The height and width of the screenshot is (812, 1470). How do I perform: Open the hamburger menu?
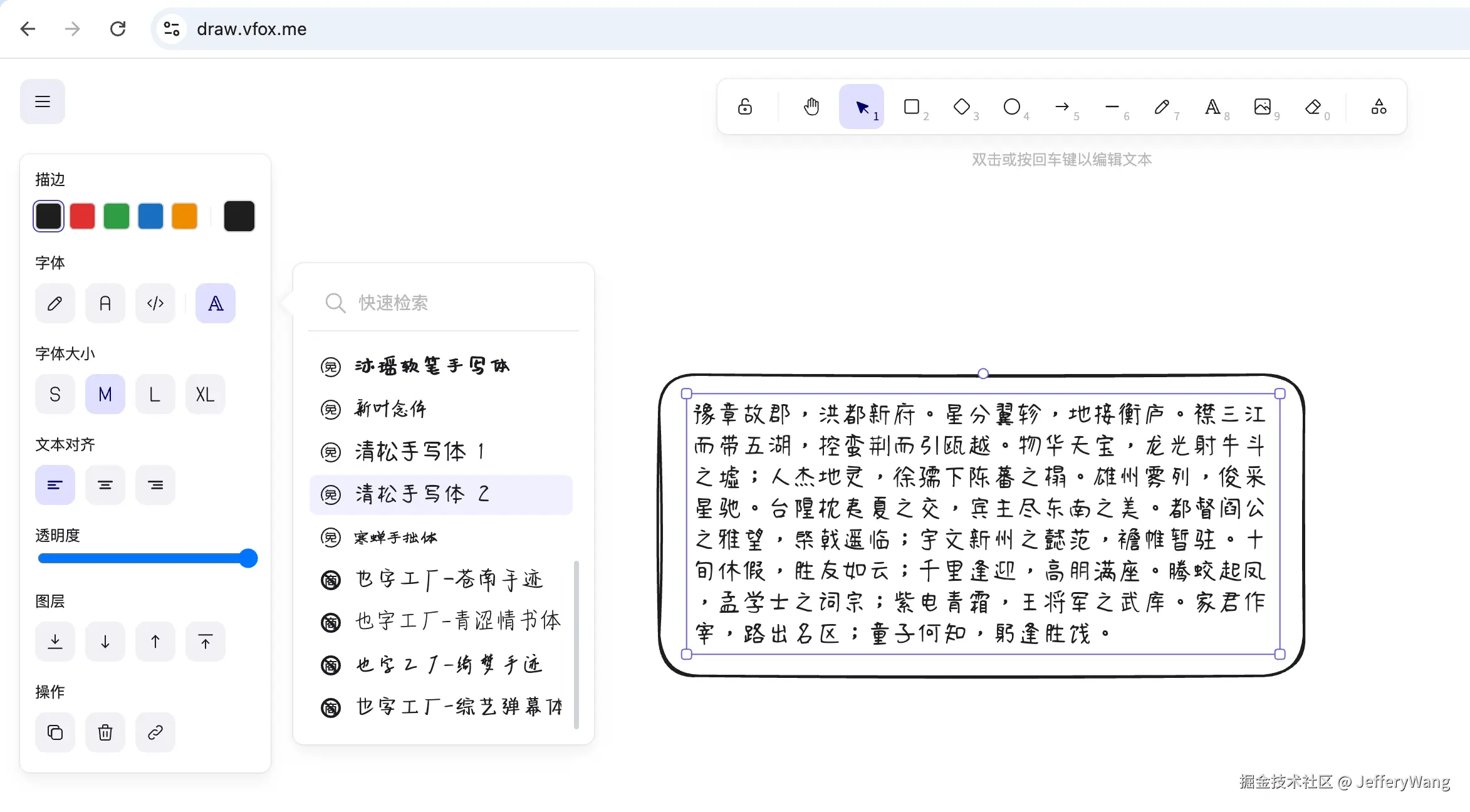coord(42,101)
